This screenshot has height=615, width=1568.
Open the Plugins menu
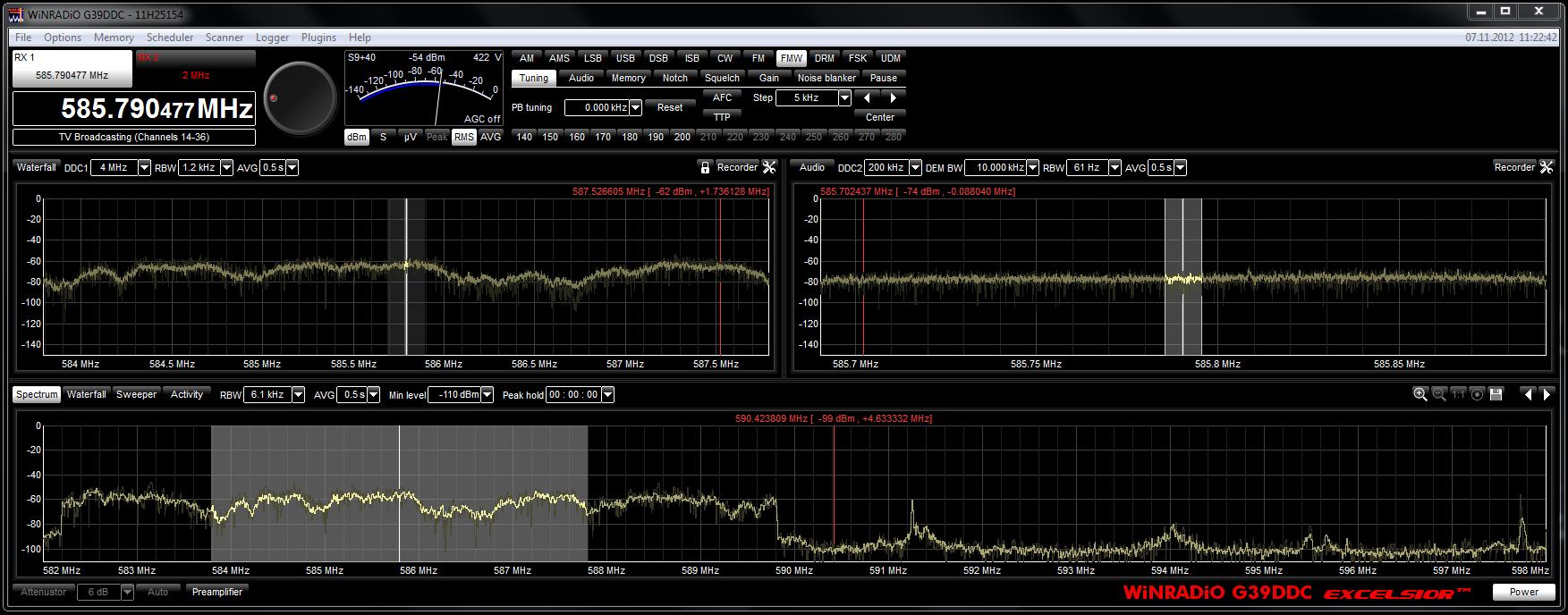pos(318,38)
